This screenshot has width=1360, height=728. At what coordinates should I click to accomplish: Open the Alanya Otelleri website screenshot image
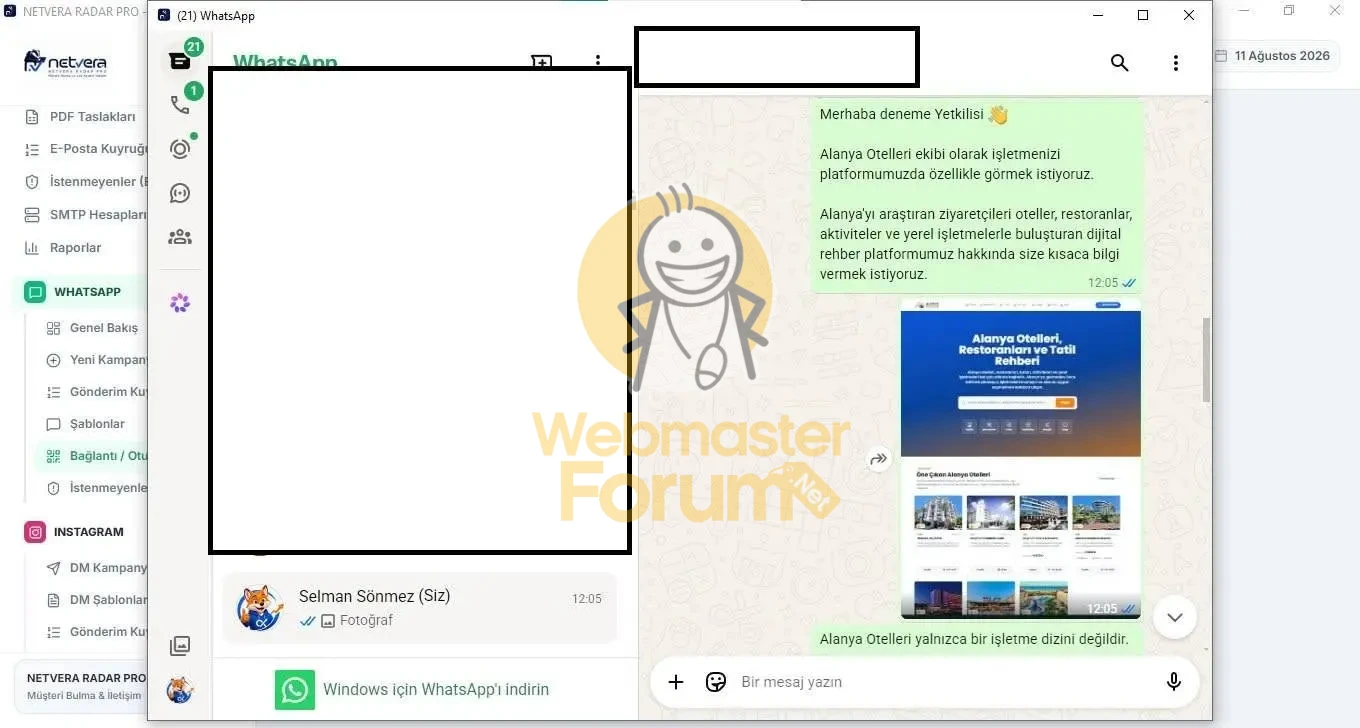pyautogui.click(x=1020, y=459)
